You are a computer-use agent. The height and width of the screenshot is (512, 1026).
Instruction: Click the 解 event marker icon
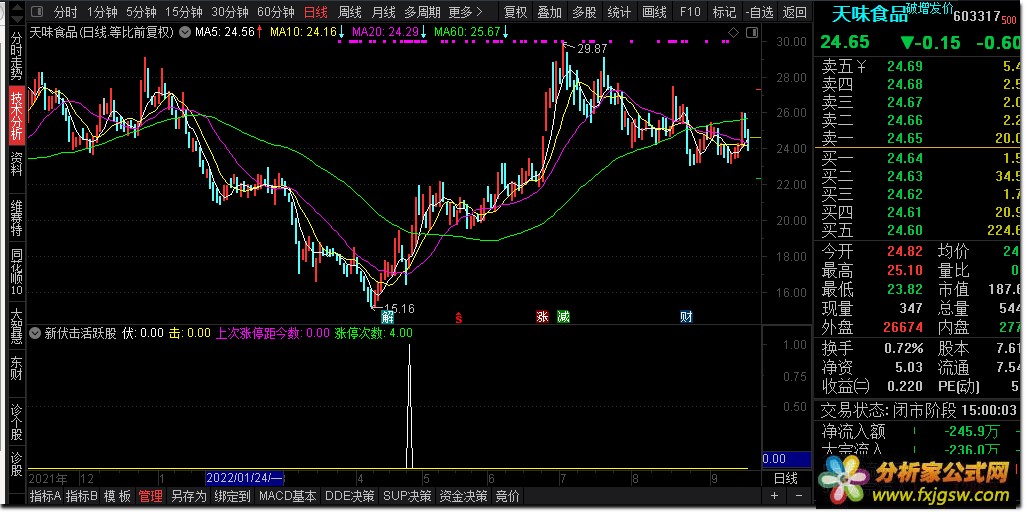click(x=387, y=318)
